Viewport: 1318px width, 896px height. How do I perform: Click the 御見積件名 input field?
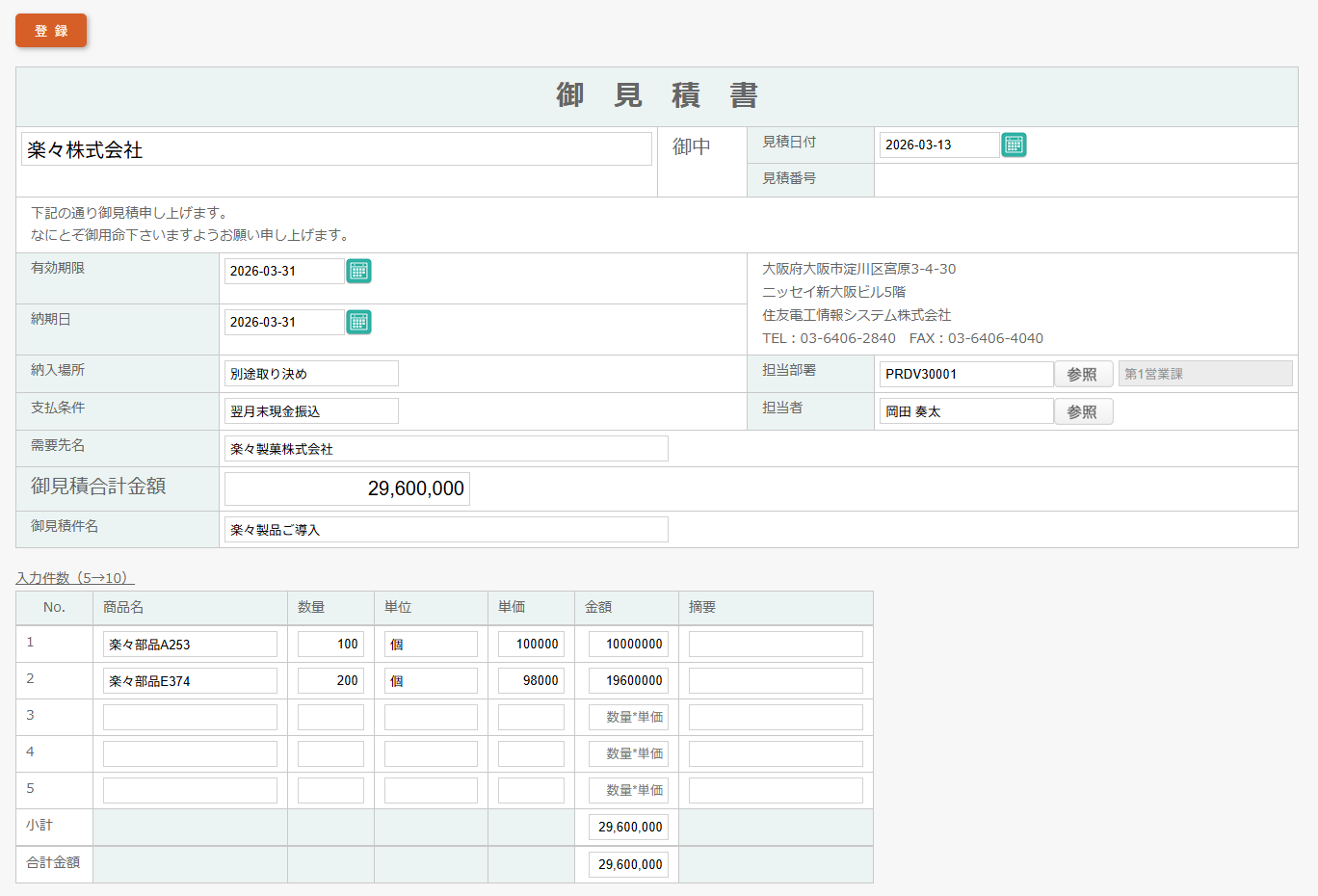coord(446,530)
